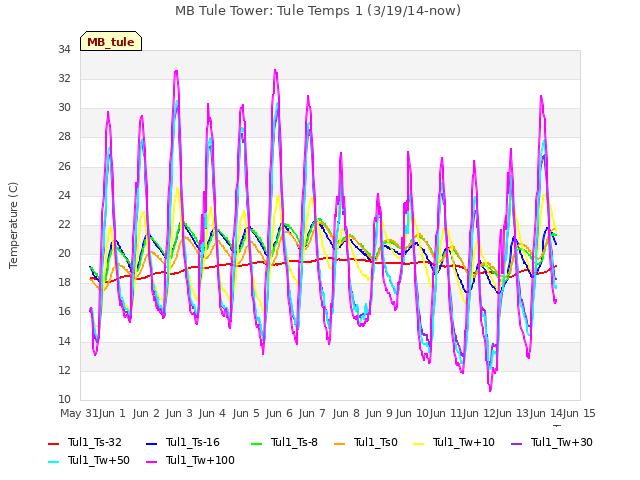Click the Jun 14 x-axis date label
This screenshot has width=640, height=480.
546,413
